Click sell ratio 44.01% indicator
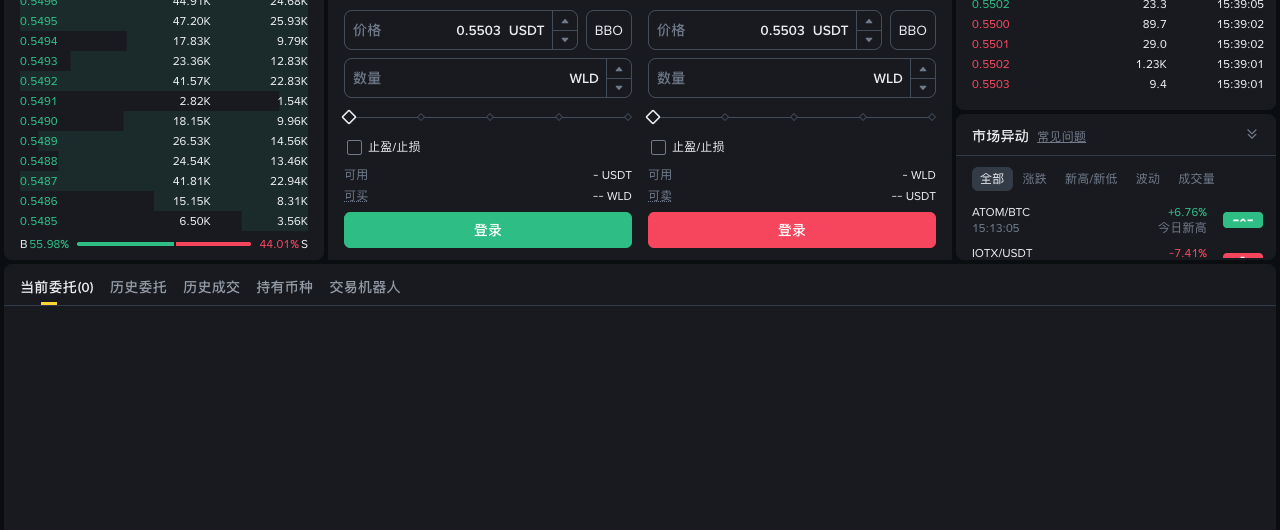 click(279, 244)
